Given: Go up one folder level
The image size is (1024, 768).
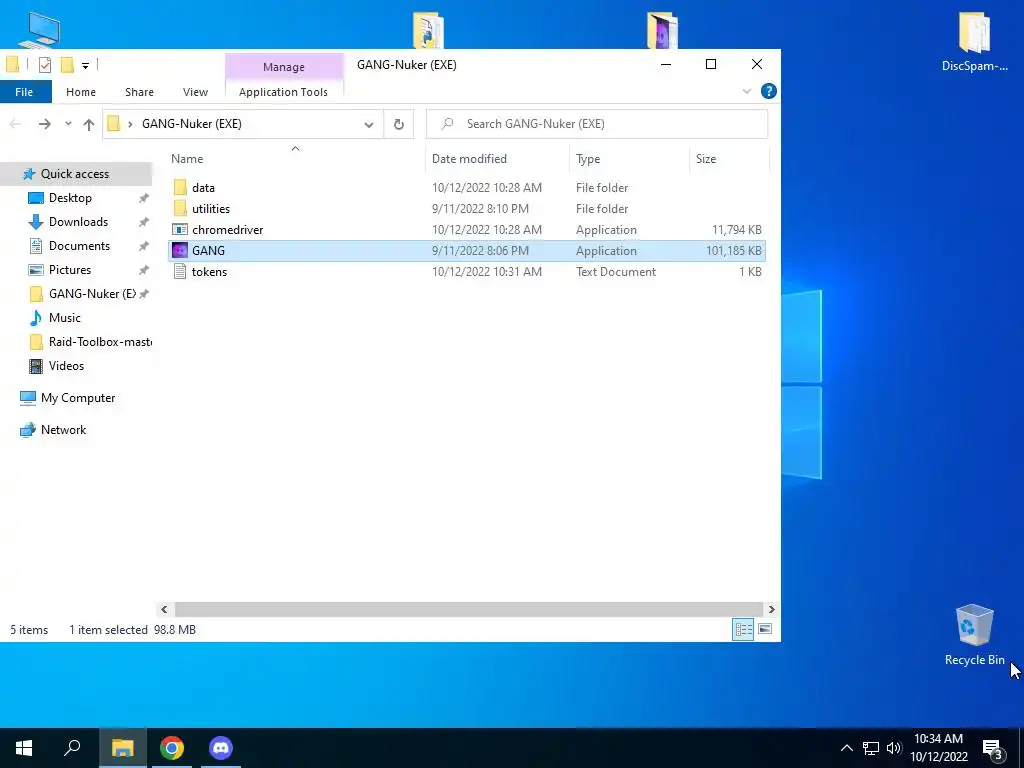Looking at the screenshot, I should [x=89, y=124].
